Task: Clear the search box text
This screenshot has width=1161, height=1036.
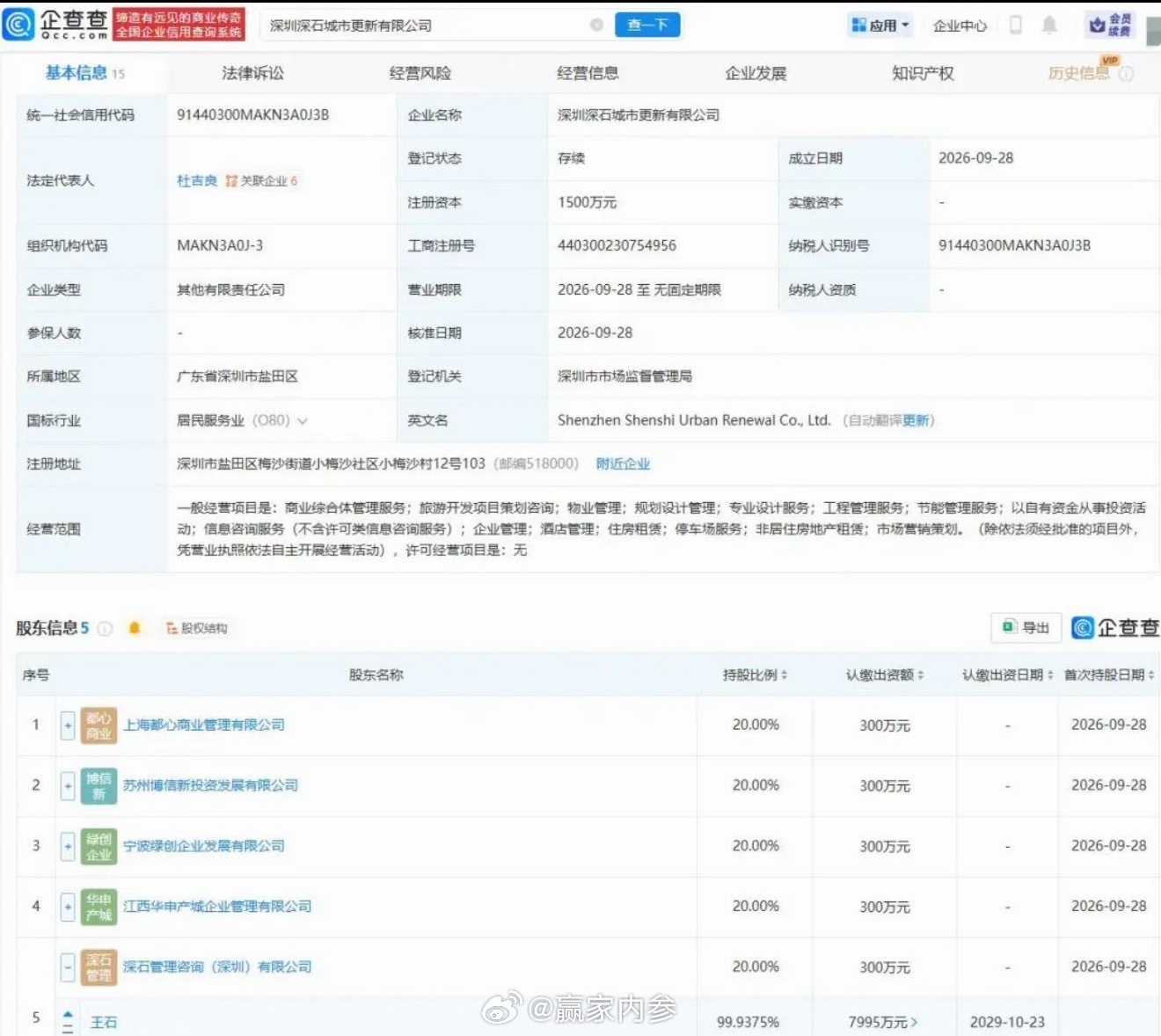Action: tap(596, 26)
